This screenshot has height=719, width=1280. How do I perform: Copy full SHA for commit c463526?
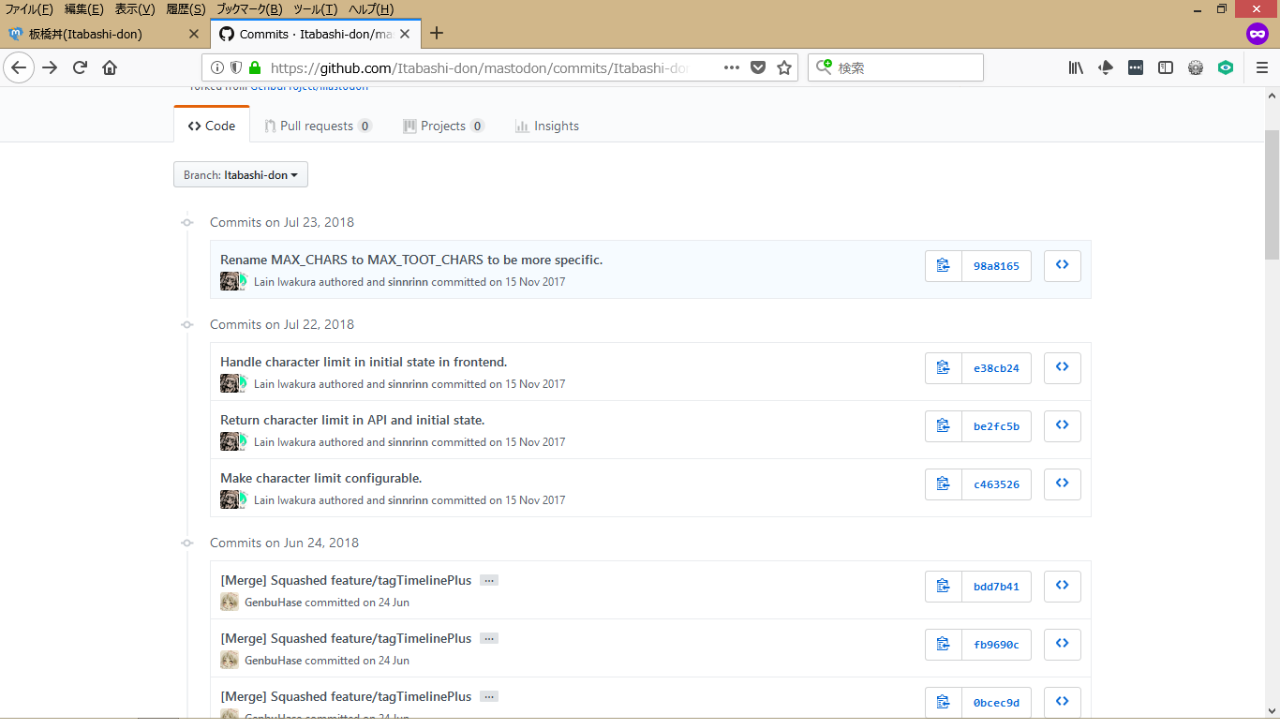point(943,484)
